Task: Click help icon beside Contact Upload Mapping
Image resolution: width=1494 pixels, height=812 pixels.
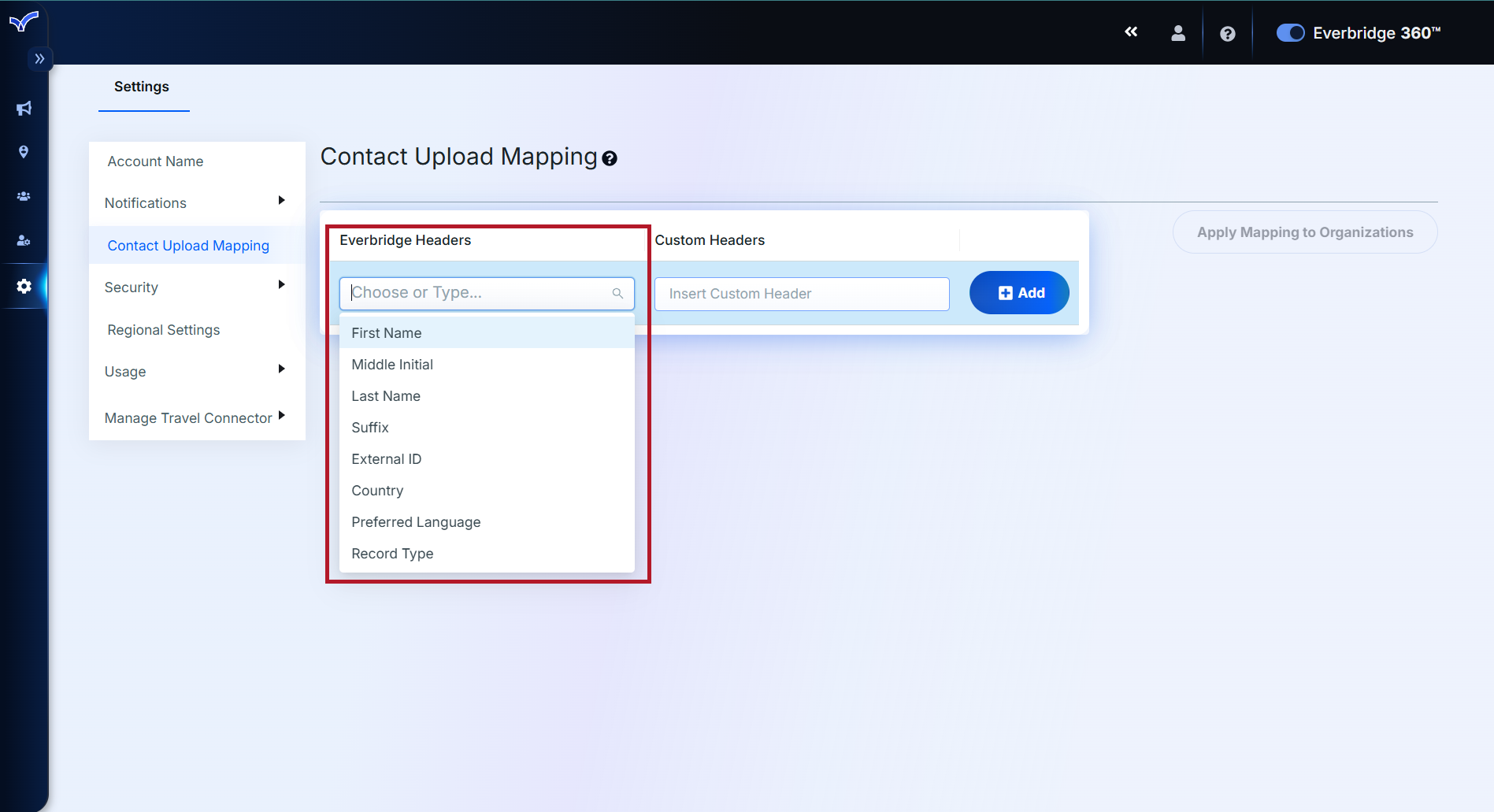Action: [x=610, y=159]
